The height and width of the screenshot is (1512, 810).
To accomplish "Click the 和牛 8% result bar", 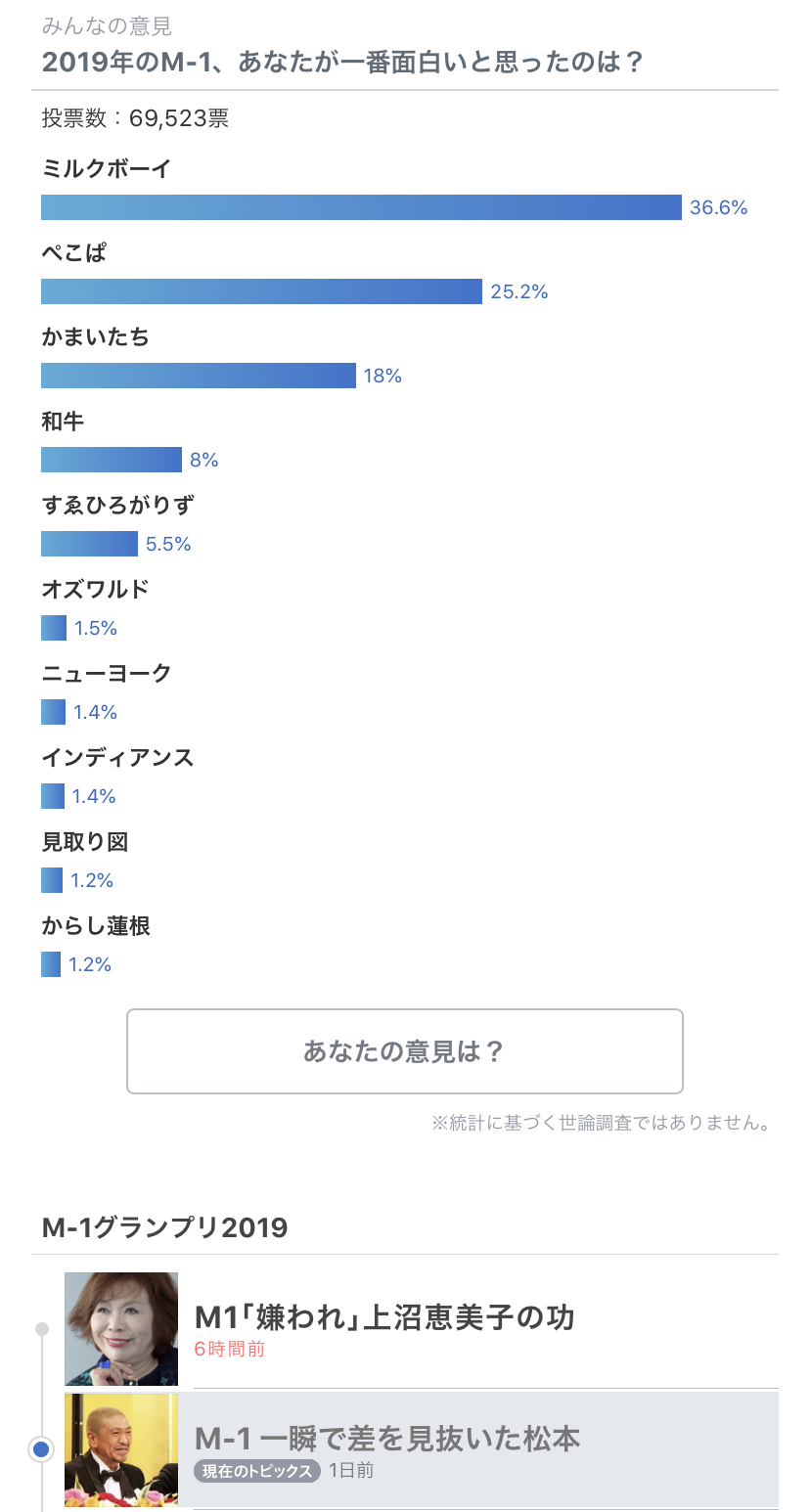I will tap(112, 460).
